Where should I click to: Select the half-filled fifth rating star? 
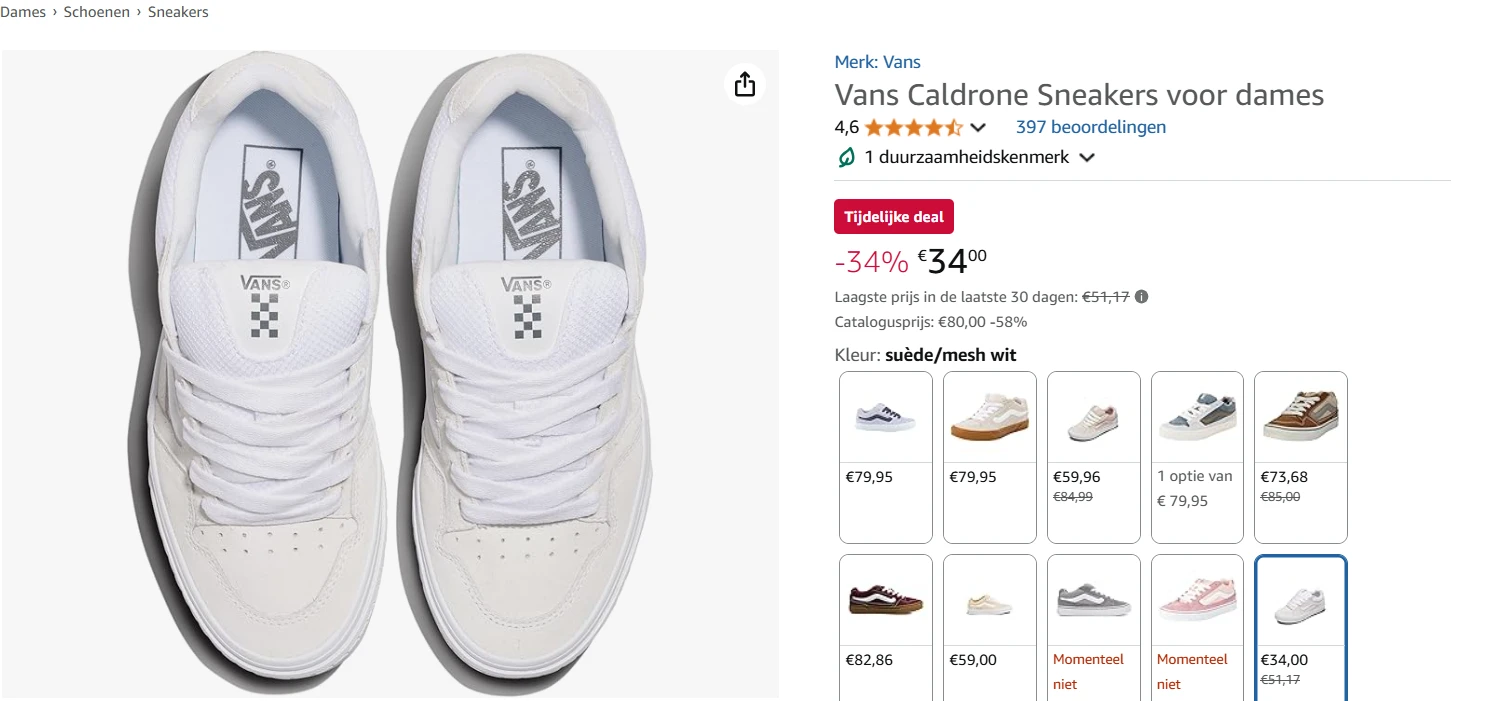pos(955,127)
